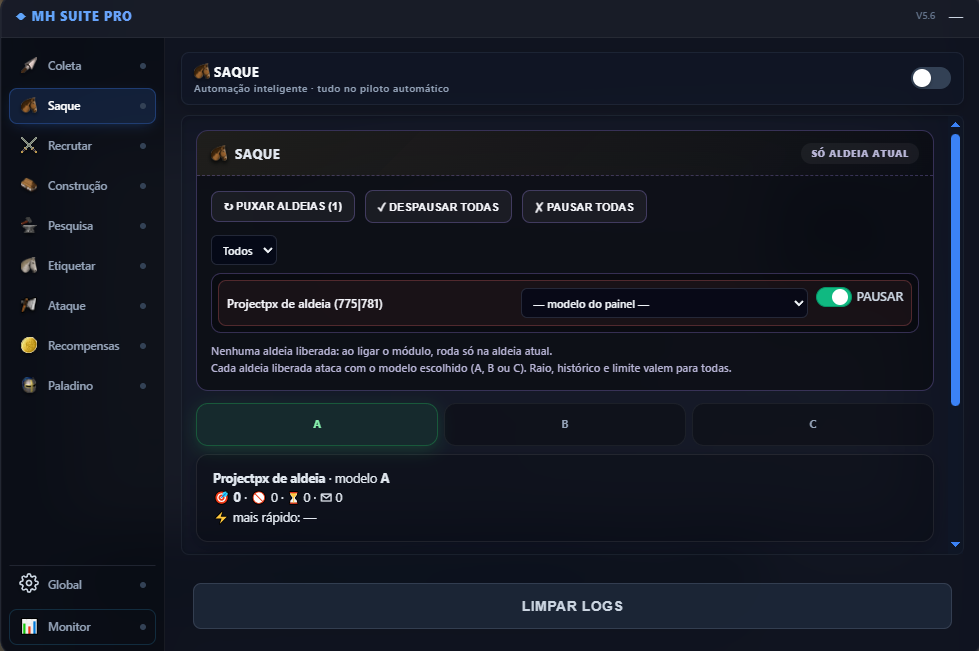Click the scroll-up arrow of the panel
The image size is (979, 651).
point(955,125)
